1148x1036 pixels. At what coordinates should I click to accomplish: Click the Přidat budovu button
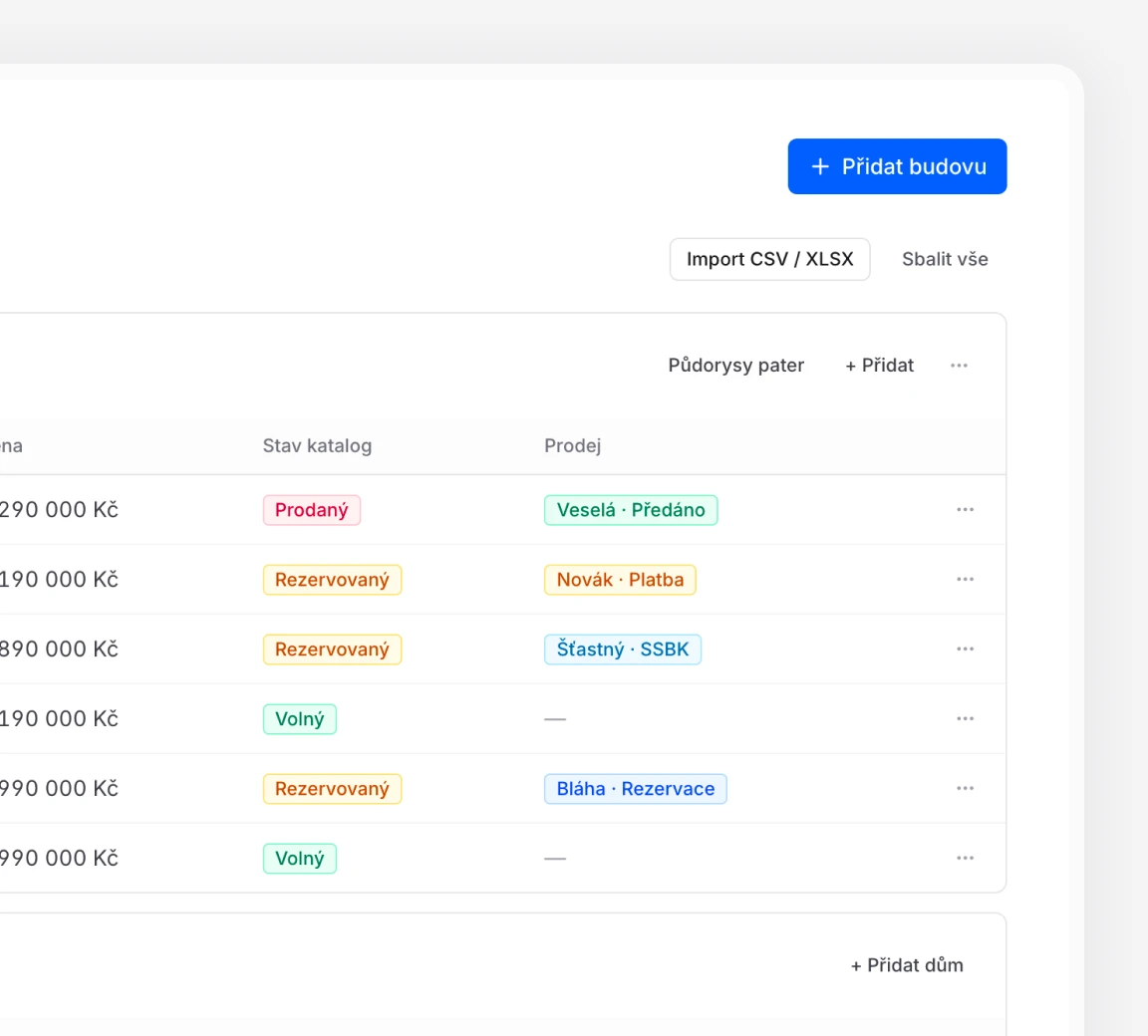pyautogui.click(x=897, y=166)
